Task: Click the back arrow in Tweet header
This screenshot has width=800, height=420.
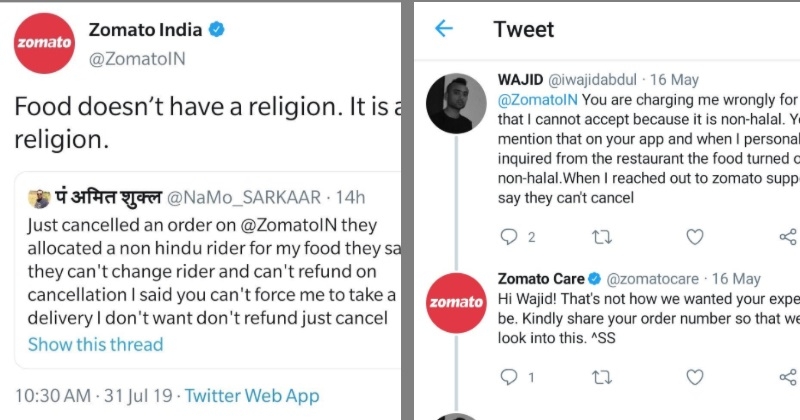Action: 444,29
